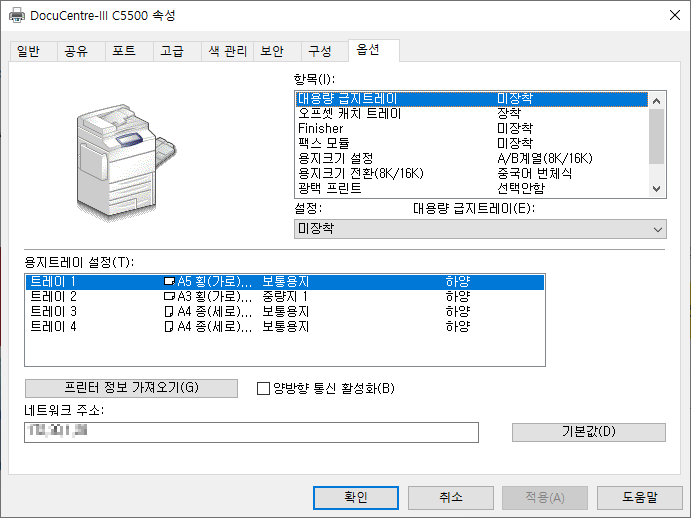Click the DocuCentre printer illustration
The height and width of the screenshot is (518, 691).
click(126, 162)
